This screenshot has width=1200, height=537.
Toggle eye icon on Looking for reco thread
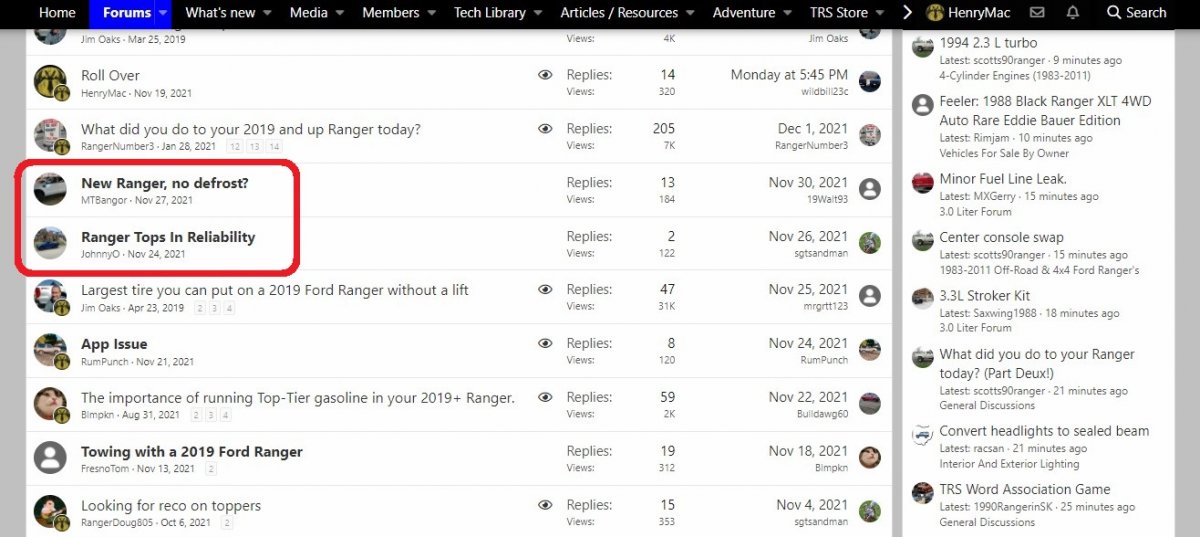coord(545,505)
